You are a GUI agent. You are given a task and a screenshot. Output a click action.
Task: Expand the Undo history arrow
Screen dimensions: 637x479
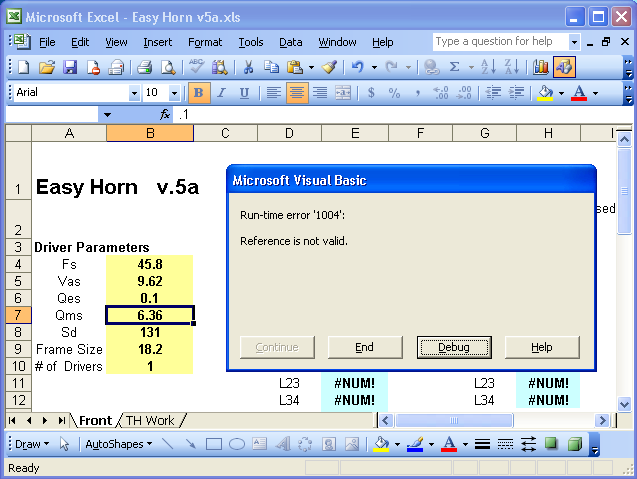[374, 67]
